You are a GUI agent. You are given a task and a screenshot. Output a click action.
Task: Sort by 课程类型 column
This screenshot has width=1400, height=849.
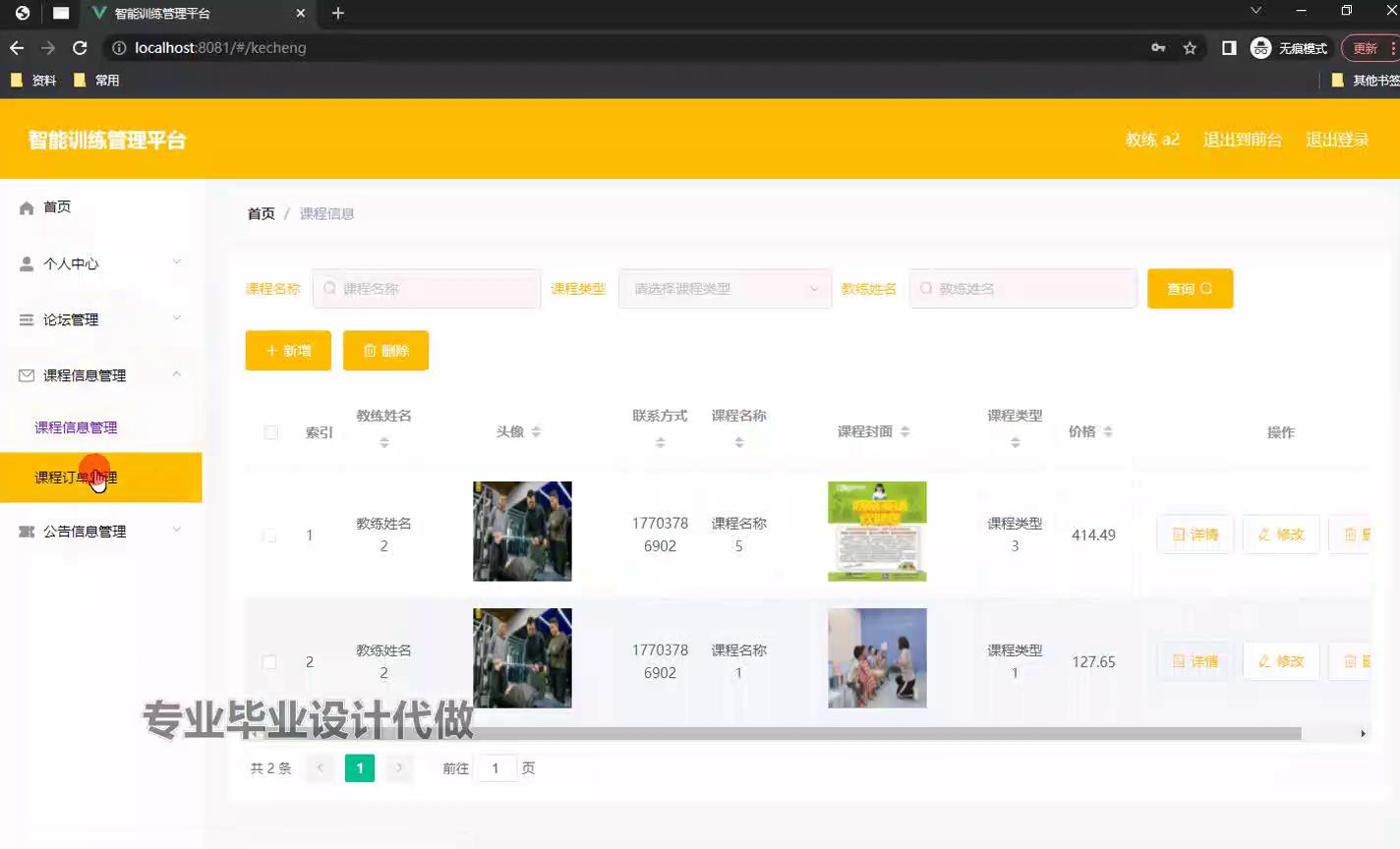pos(1016,443)
